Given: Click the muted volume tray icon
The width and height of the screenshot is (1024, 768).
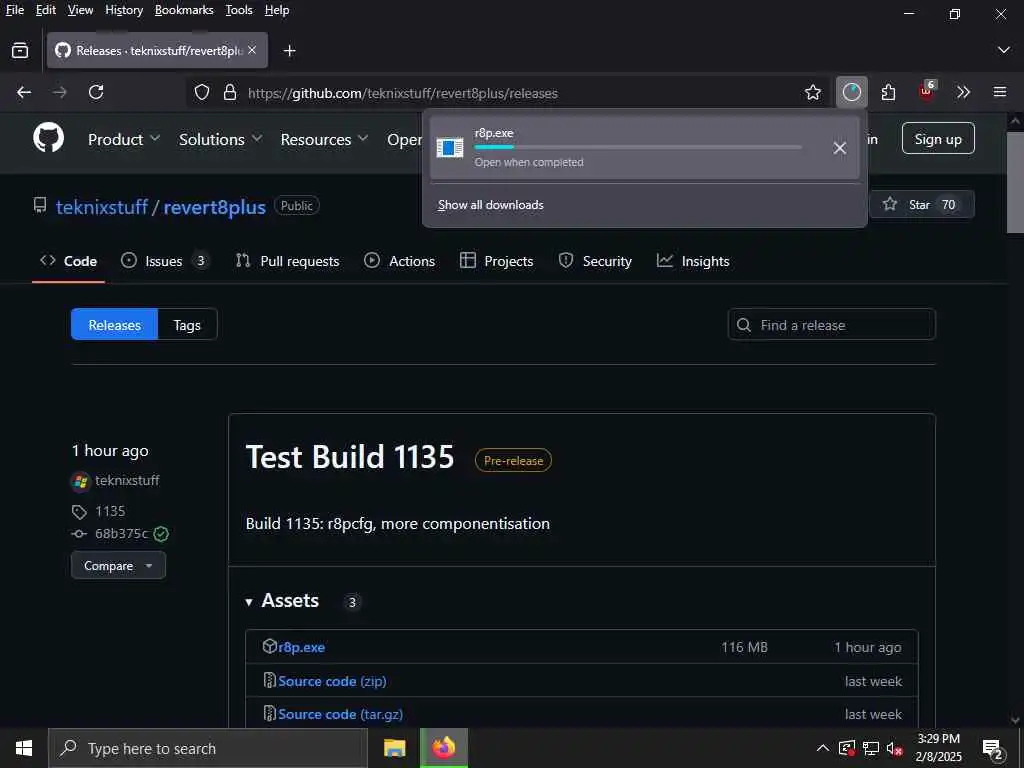Looking at the screenshot, I should [x=894, y=748].
